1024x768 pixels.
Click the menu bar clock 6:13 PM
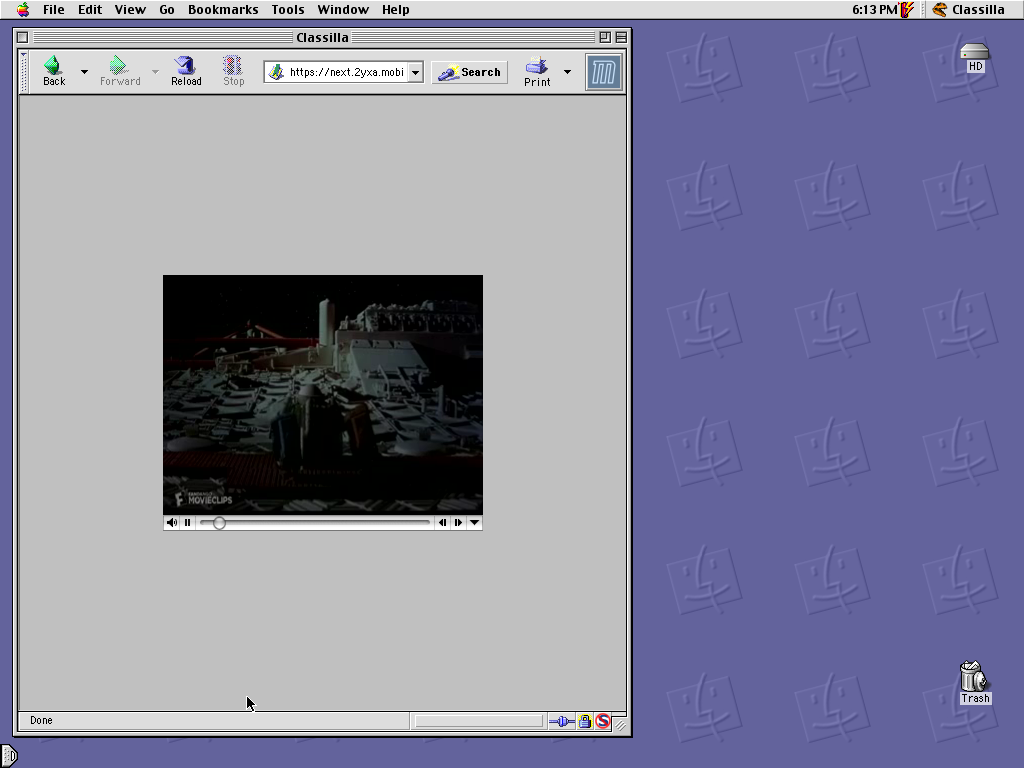click(874, 9)
